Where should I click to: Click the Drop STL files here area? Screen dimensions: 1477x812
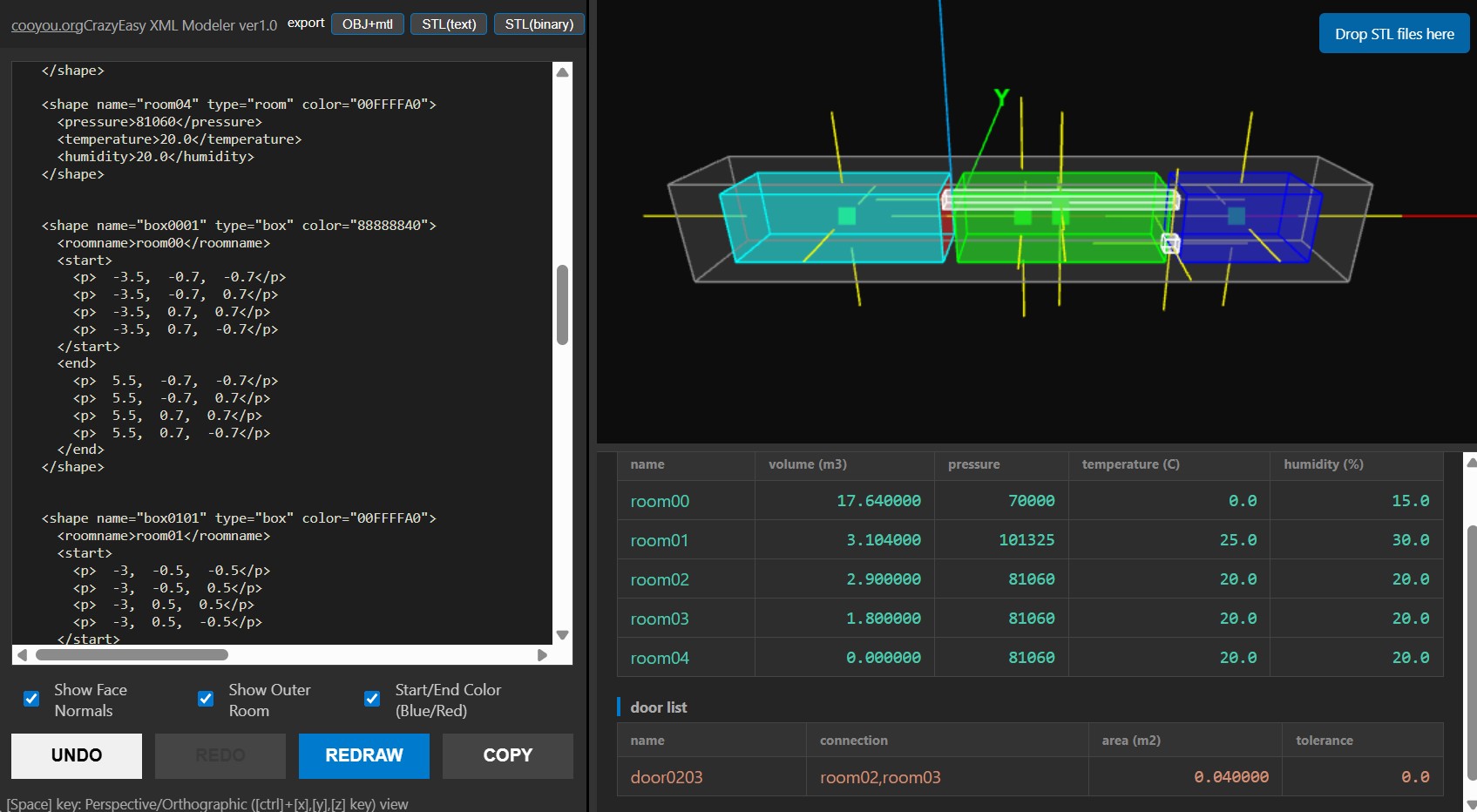(x=1393, y=34)
